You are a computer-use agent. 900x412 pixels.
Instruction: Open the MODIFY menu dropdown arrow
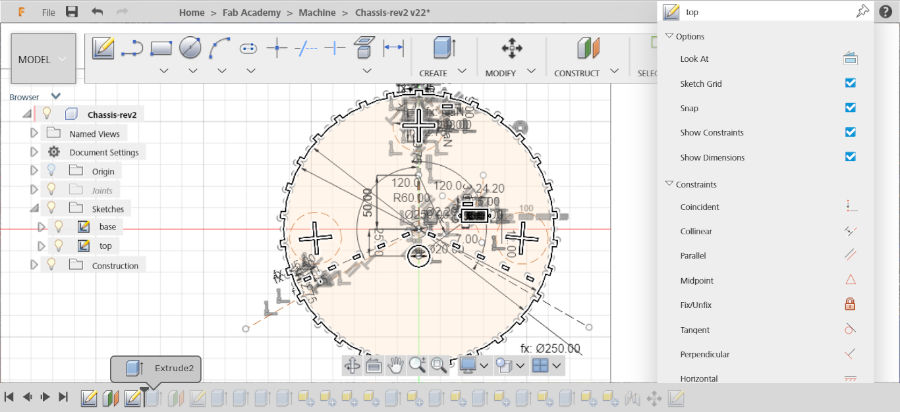[x=531, y=71]
